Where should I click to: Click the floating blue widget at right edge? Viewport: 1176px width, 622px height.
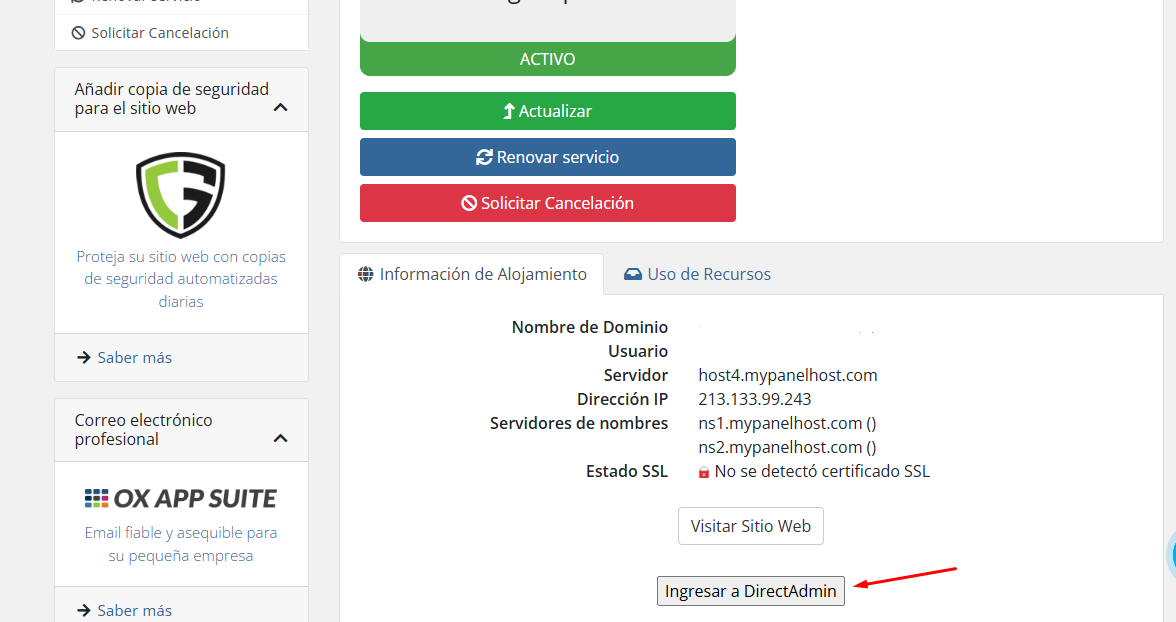1170,553
